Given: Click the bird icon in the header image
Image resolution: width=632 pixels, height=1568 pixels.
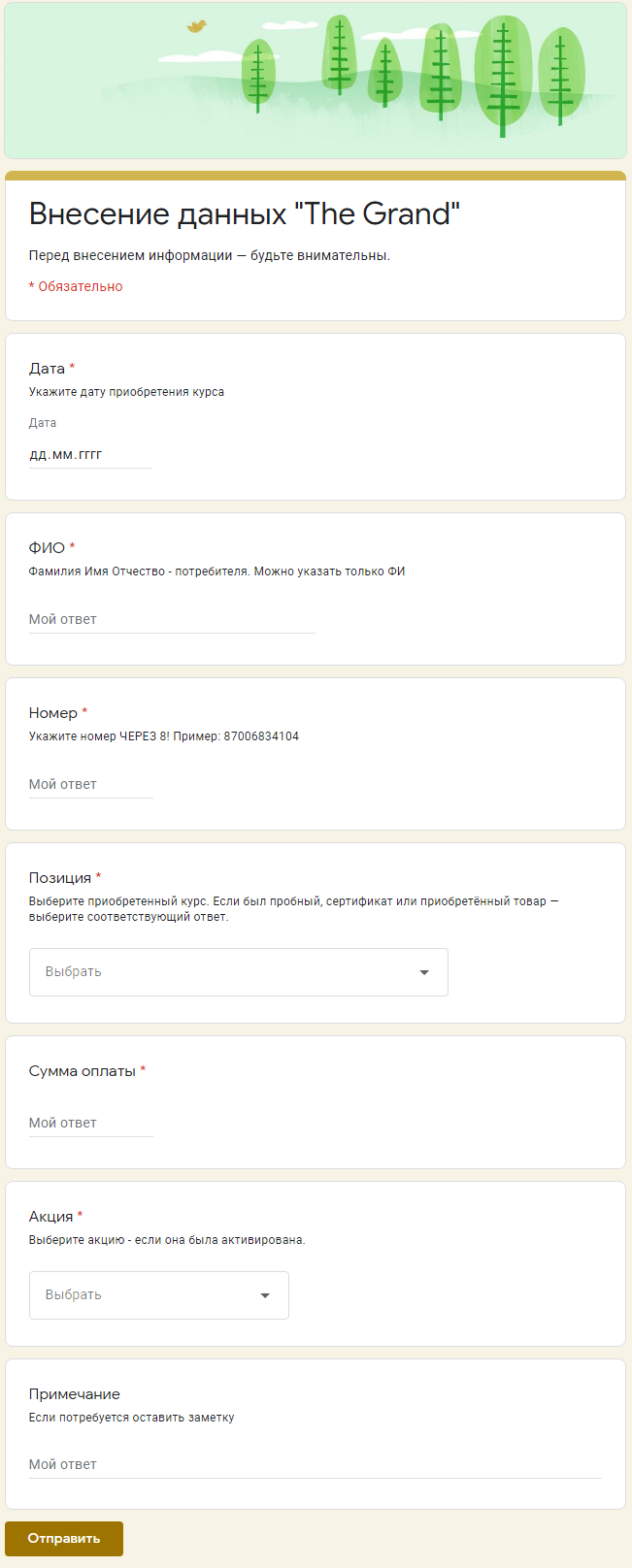Looking at the screenshot, I should point(197,26).
